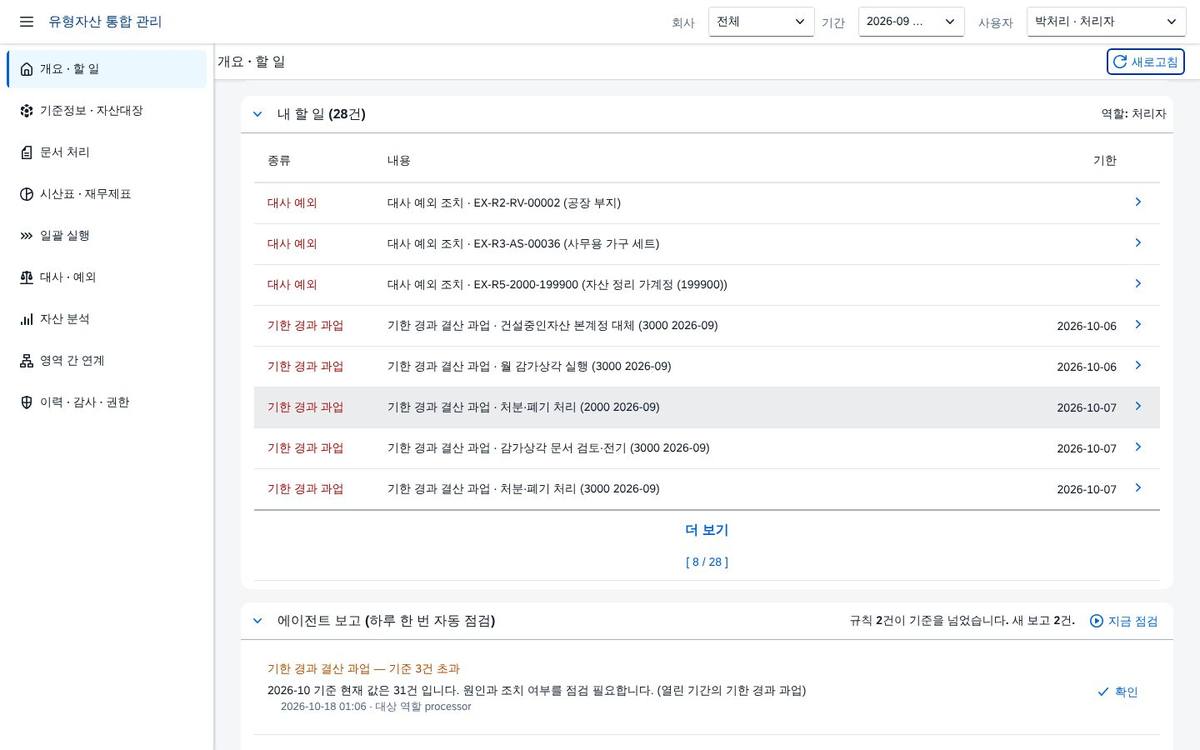Screen dimensions: 1200x750
Task: Collapse the 에이전트 보고 panel
Action: pyautogui.click(x=257, y=621)
